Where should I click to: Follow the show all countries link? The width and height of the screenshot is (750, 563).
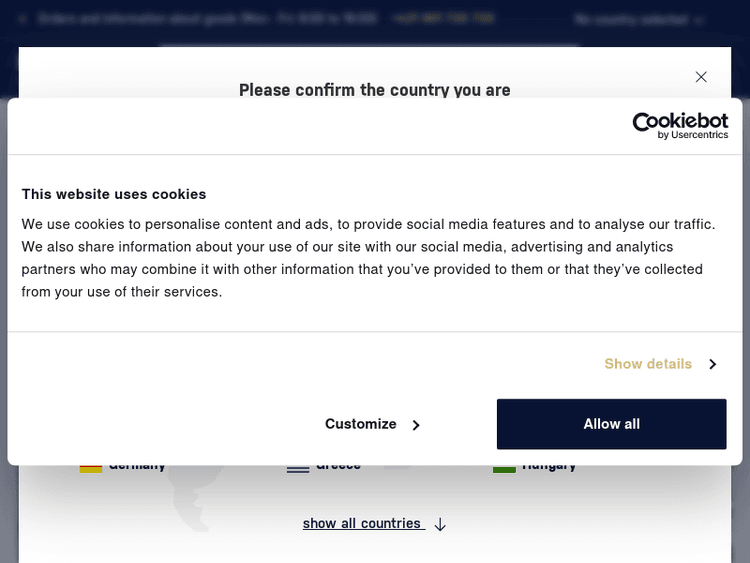coord(362,524)
